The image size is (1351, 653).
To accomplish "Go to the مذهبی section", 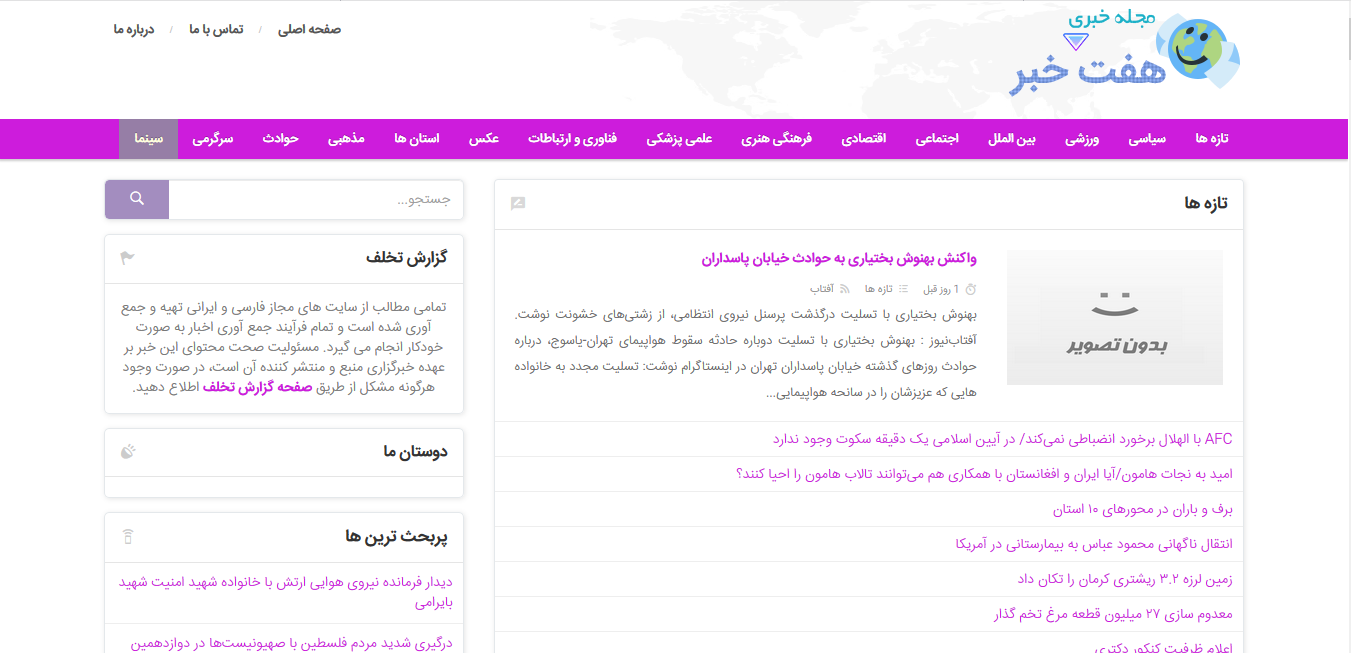I will [x=346, y=139].
